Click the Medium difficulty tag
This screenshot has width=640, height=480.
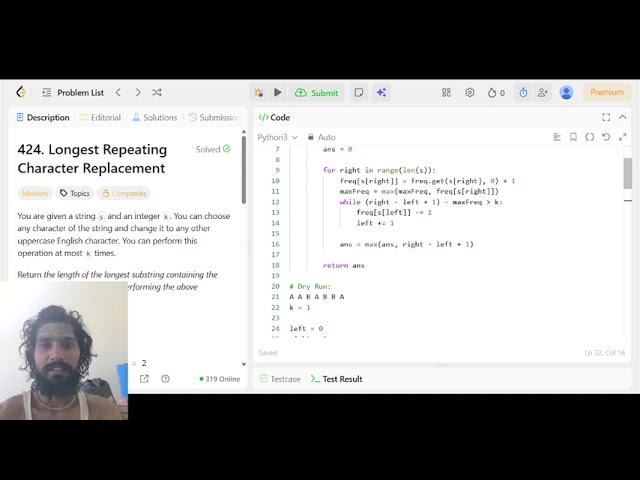click(35, 193)
